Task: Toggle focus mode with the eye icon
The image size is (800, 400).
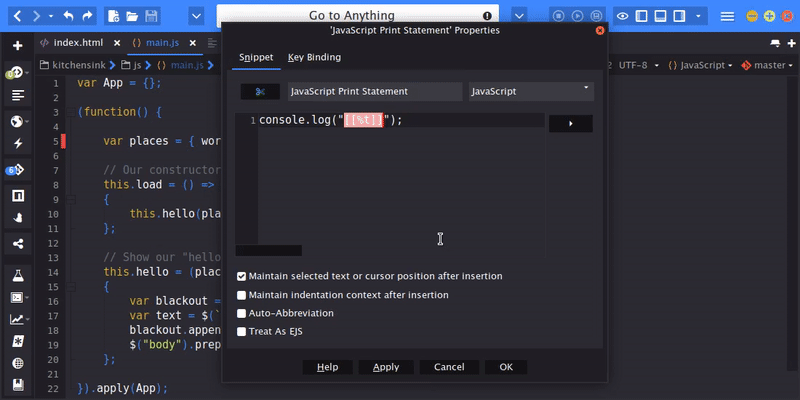Action: (x=622, y=16)
